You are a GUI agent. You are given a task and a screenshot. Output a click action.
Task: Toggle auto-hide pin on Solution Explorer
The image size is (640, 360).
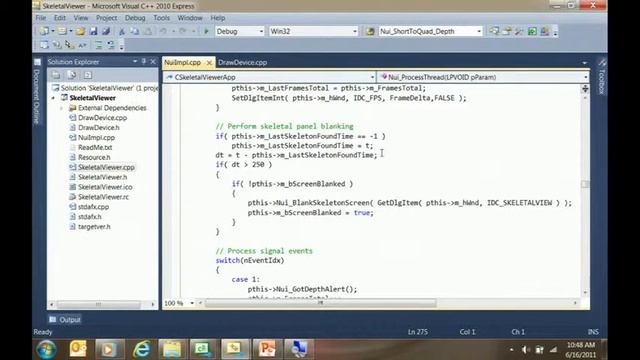144,62
